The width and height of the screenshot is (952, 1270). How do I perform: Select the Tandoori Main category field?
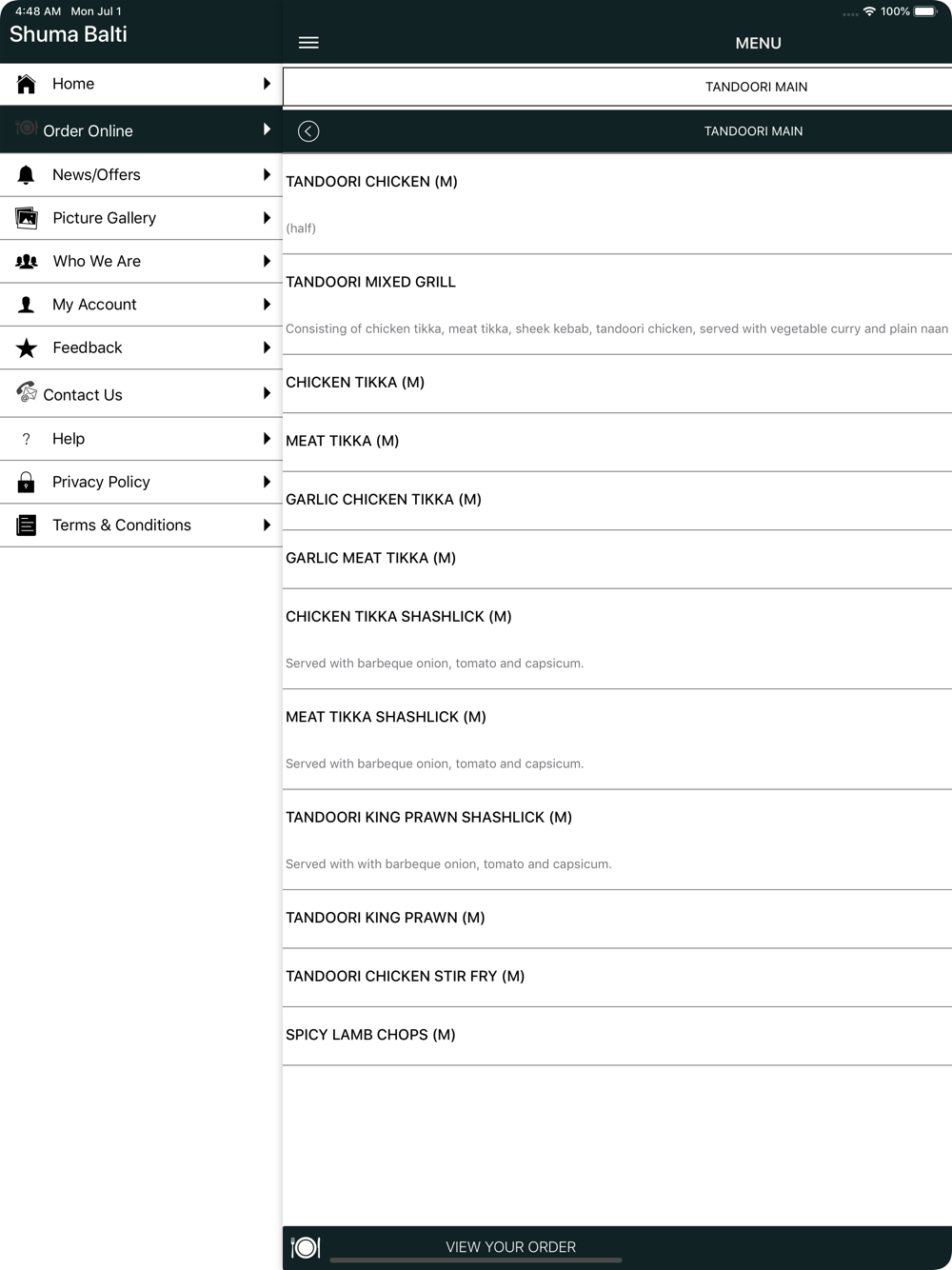click(x=617, y=87)
